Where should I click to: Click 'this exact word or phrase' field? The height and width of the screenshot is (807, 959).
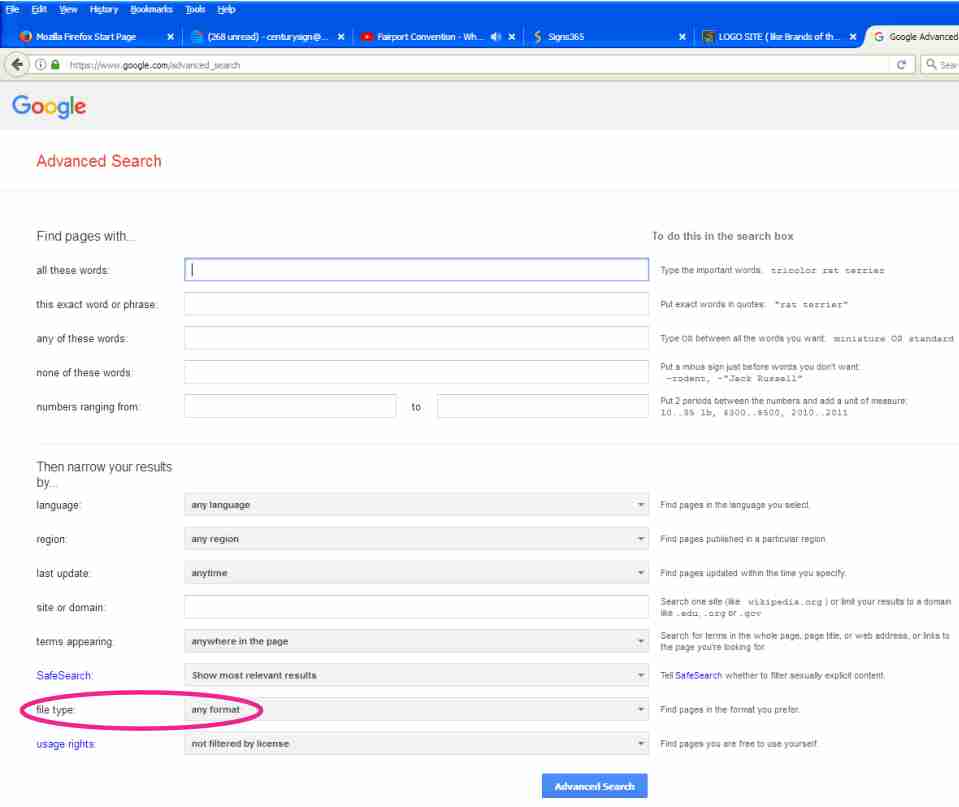point(416,304)
